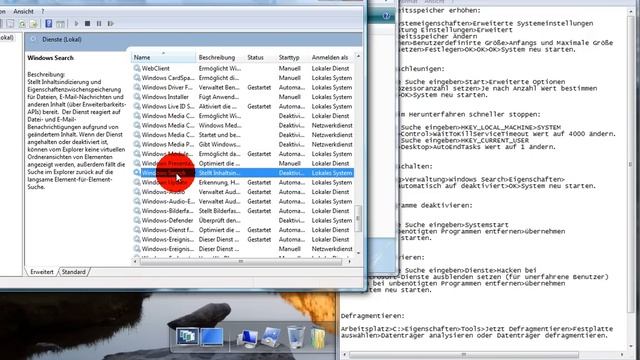The width and height of the screenshot is (640, 360).
Task: Click the show desktop dock icon
Action: [211, 337]
